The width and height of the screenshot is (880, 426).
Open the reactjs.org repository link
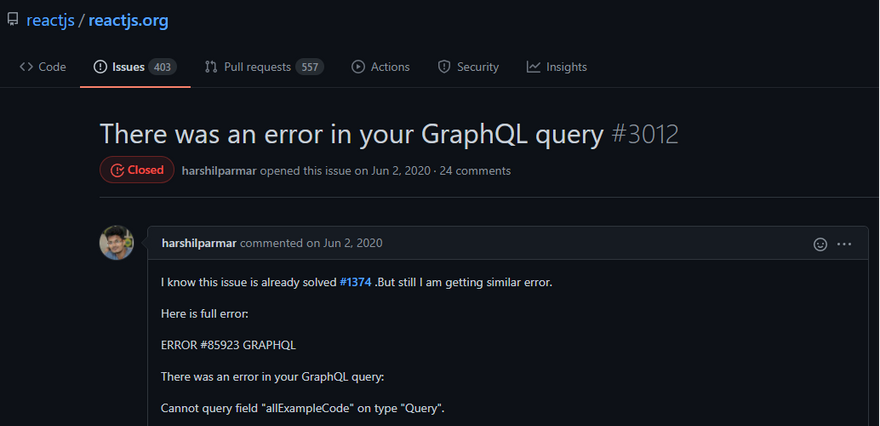[x=128, y=21]
